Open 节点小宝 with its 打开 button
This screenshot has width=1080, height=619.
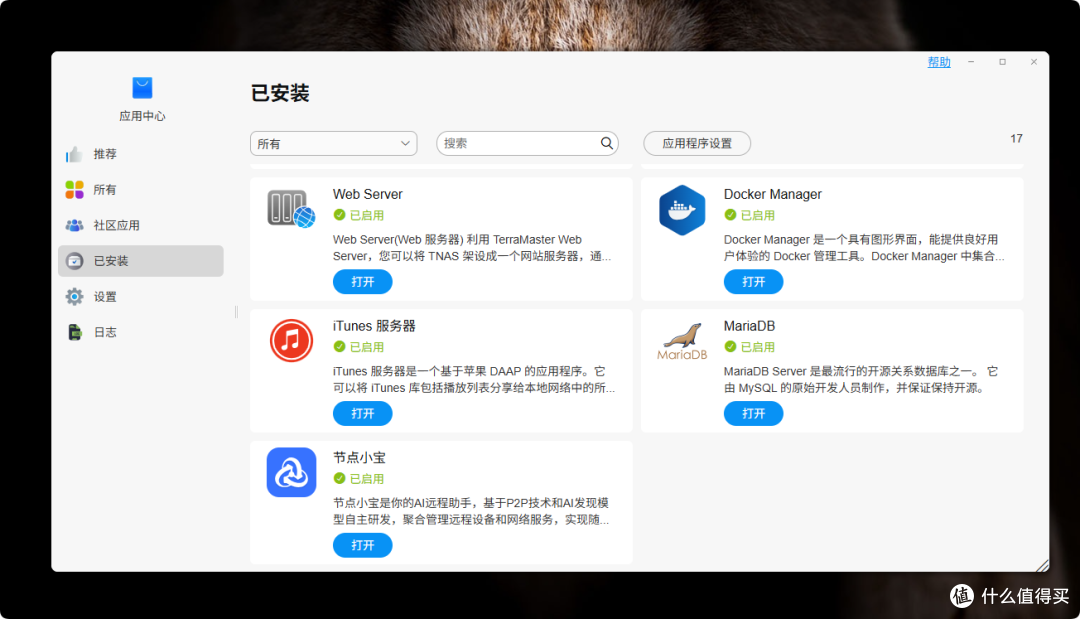(x=362, y=545)
